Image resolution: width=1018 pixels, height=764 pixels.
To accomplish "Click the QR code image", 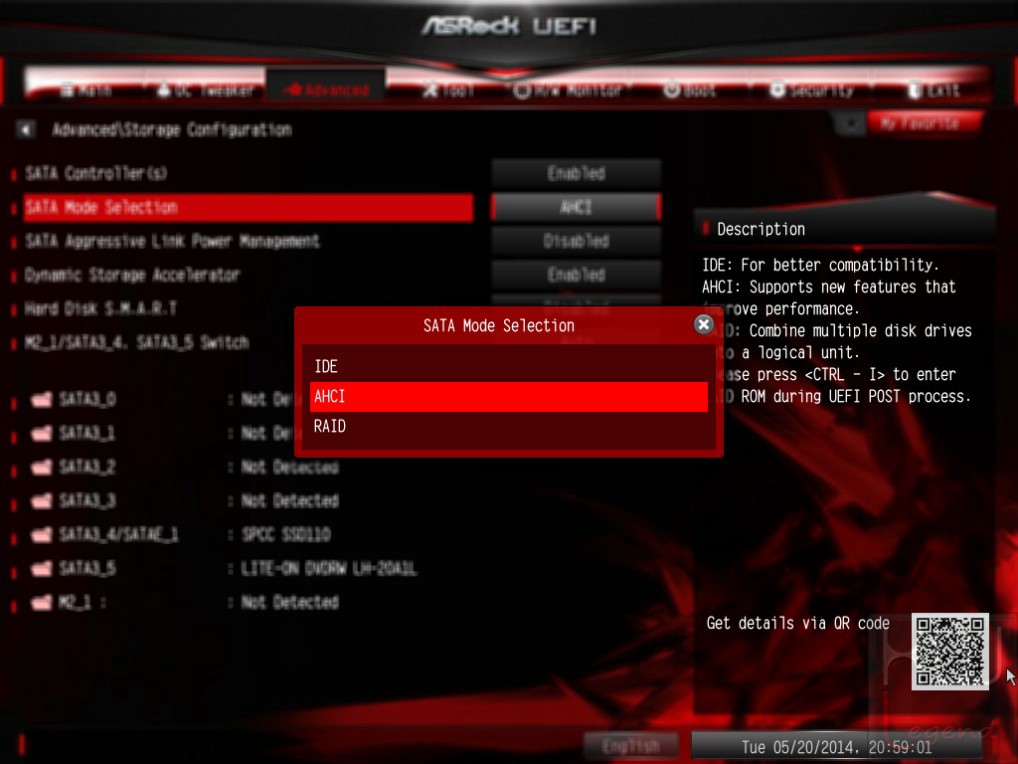I will point(950,651).
